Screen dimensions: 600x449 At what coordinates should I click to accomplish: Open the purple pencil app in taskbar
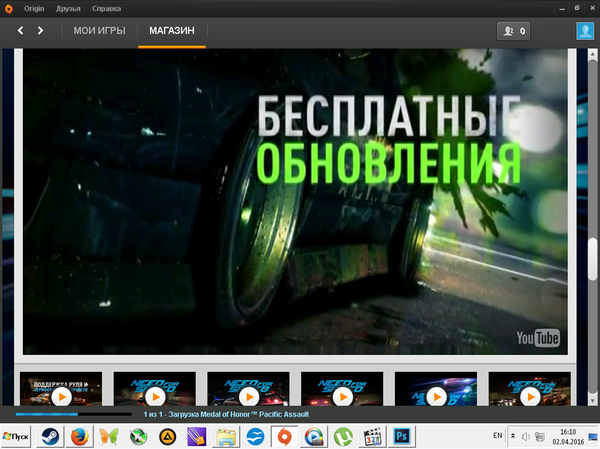click(x=197, y=436)
